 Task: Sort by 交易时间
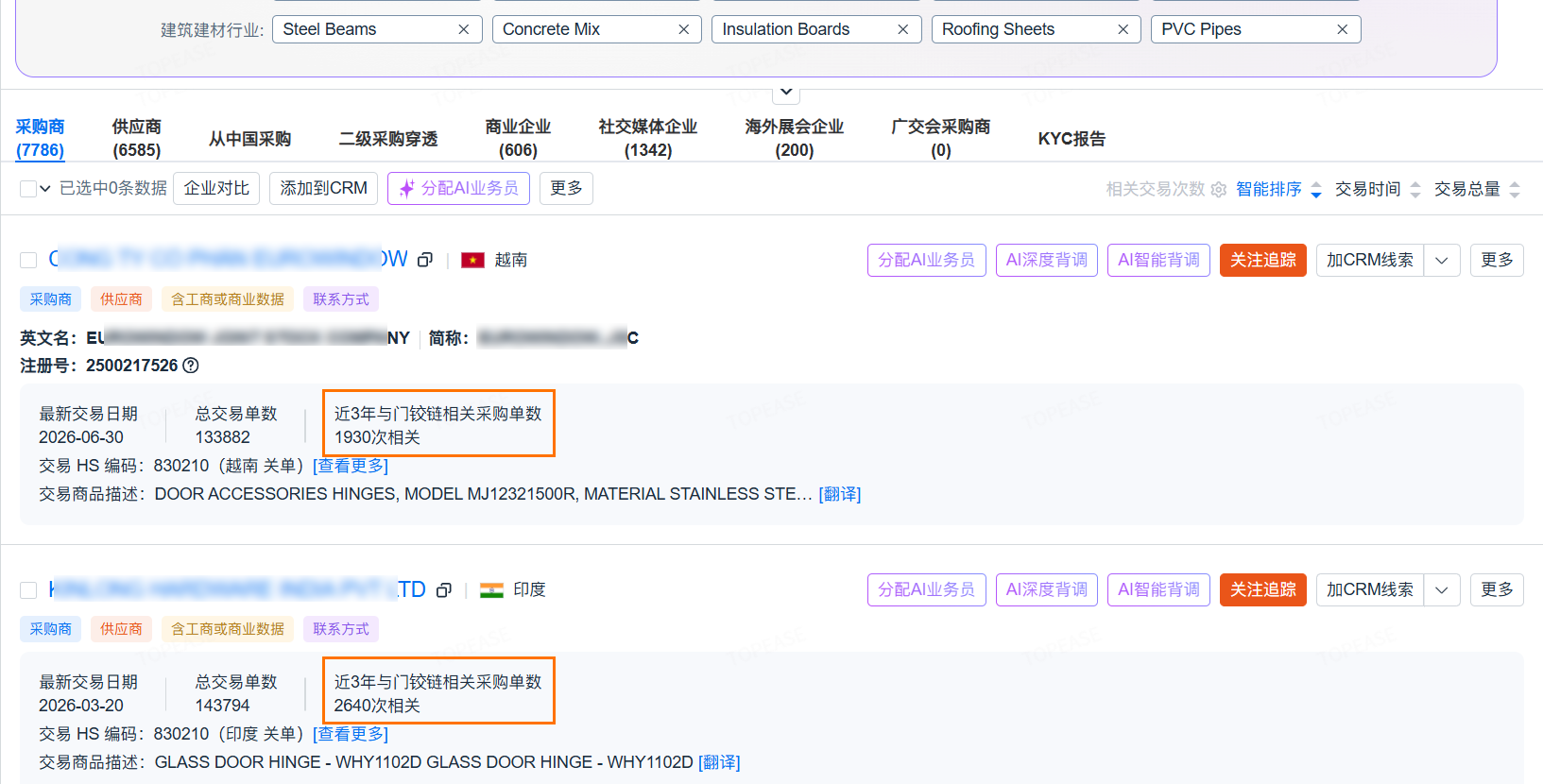(x=1378, y=189)
